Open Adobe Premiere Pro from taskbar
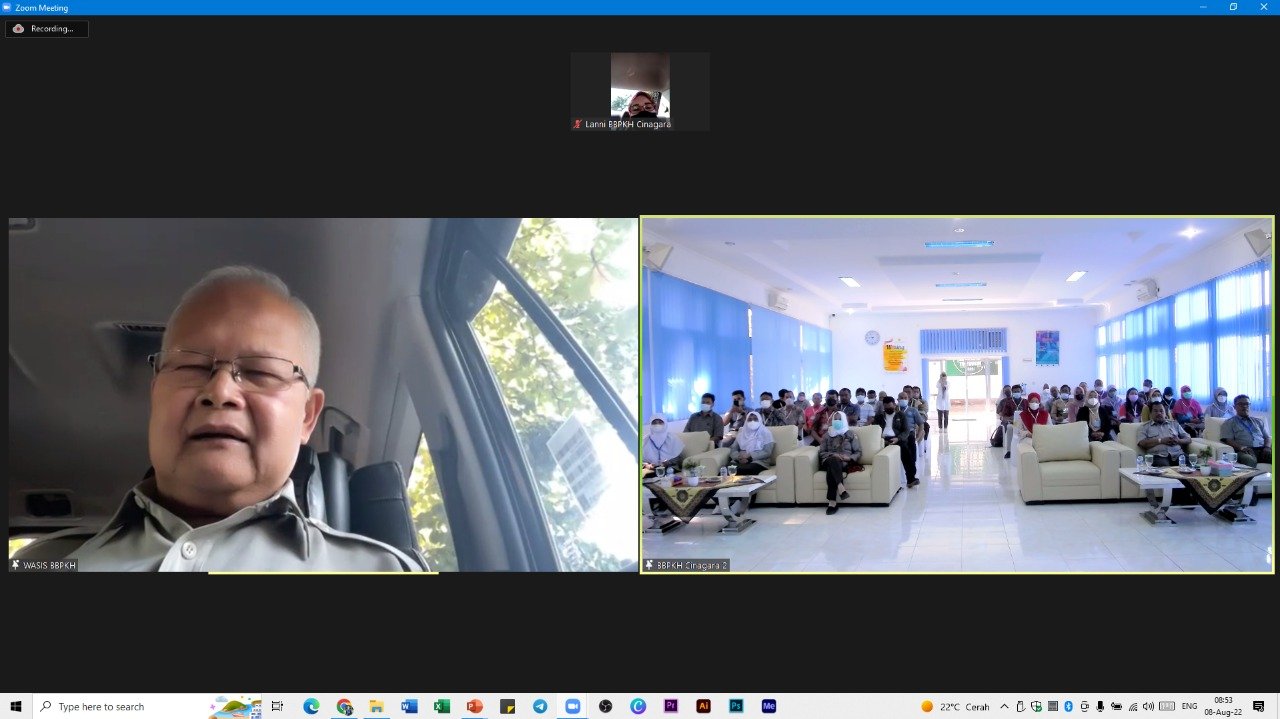This screenshot has width=1280, height=719. coord(671,706)
